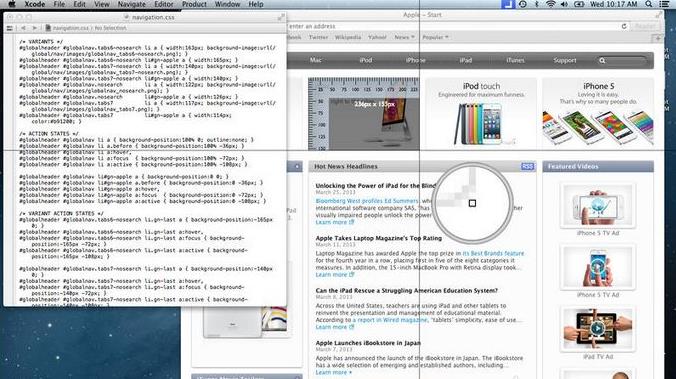This screenshot has height=379, width=676.
Task: Open navigation.css jump bar file selector
Action: [67, 28]
